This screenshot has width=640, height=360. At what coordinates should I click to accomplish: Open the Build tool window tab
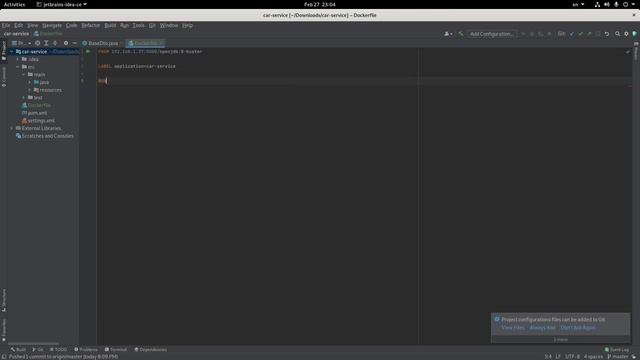pyautogui.click(x=18, y=350)
